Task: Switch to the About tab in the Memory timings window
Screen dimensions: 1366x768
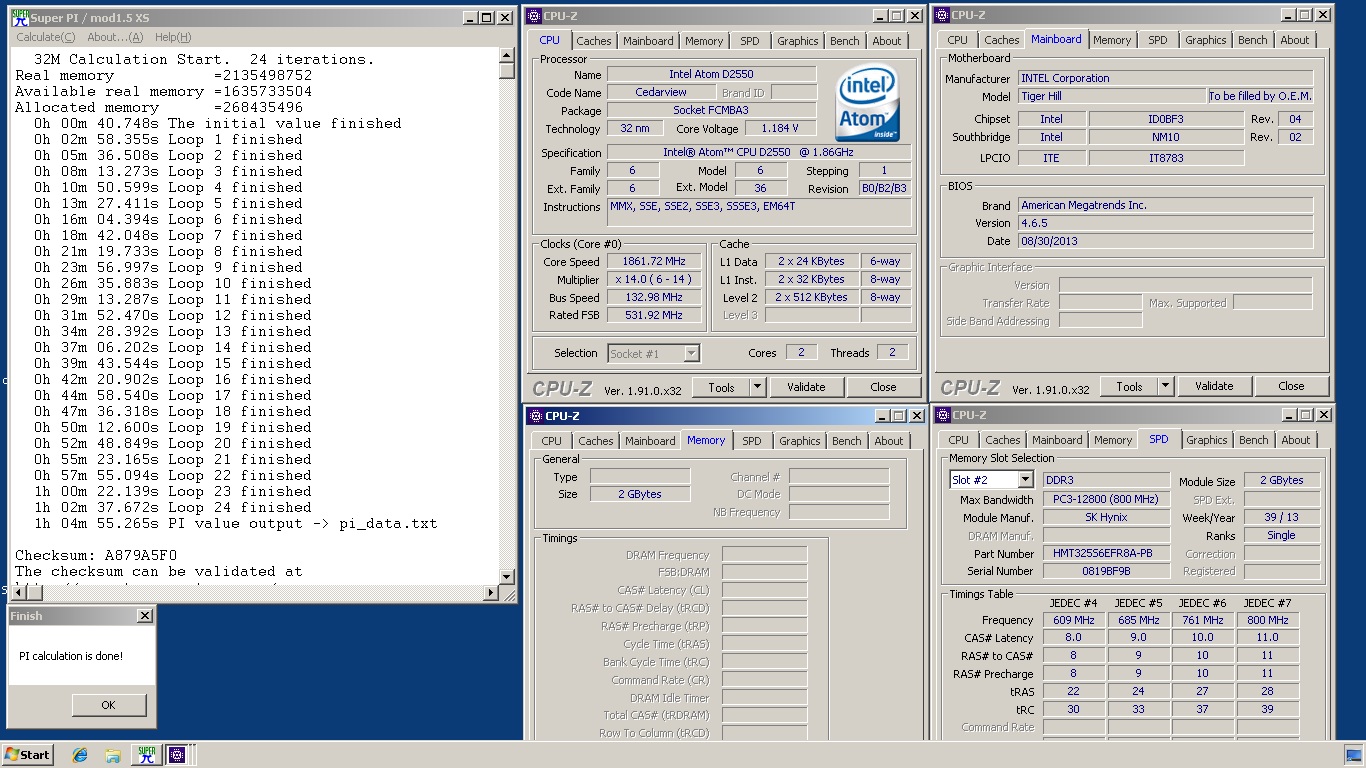Action: tap(888, 441)
